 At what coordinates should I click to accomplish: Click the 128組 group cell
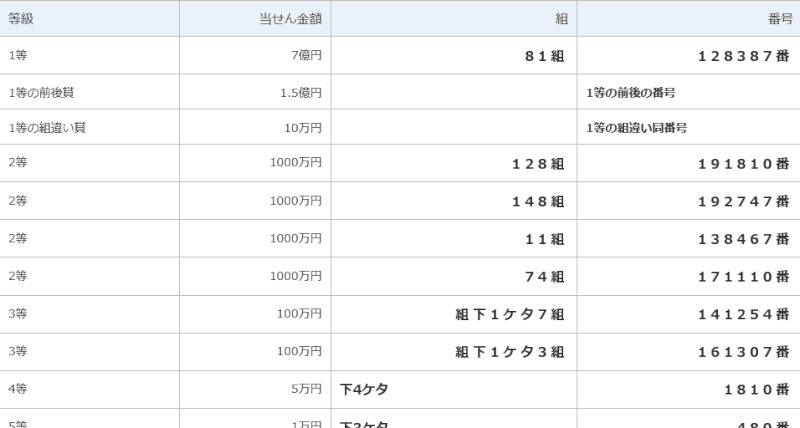[538, 163]
